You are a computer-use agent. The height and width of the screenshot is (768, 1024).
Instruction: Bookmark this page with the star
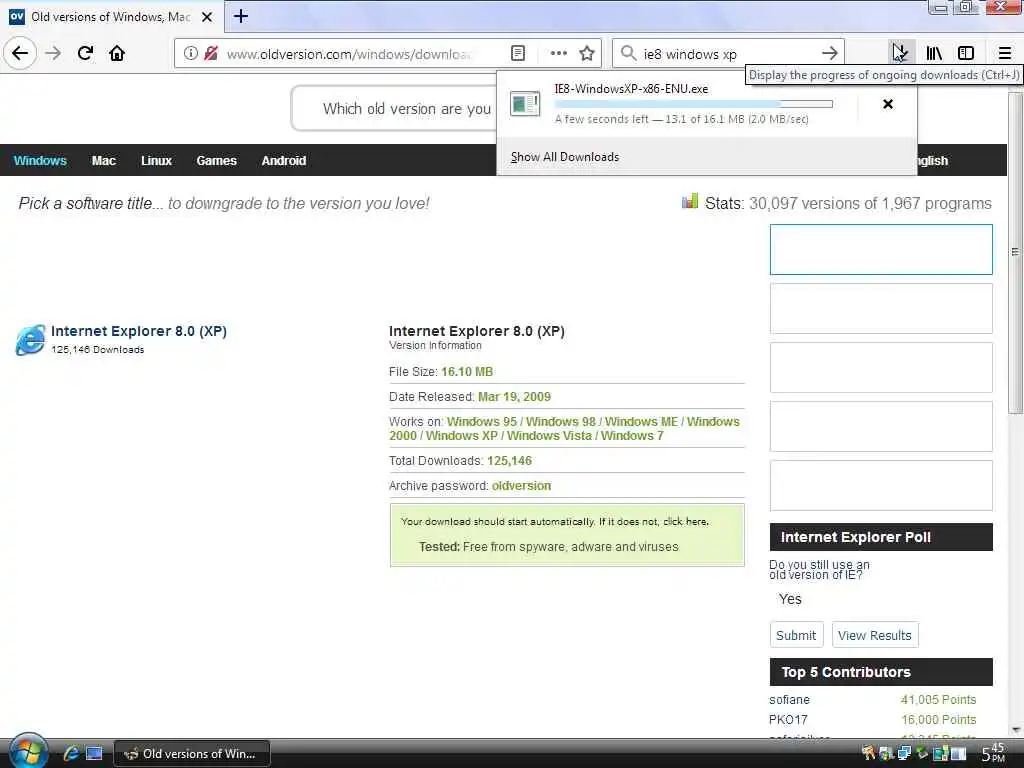point(587,53)
